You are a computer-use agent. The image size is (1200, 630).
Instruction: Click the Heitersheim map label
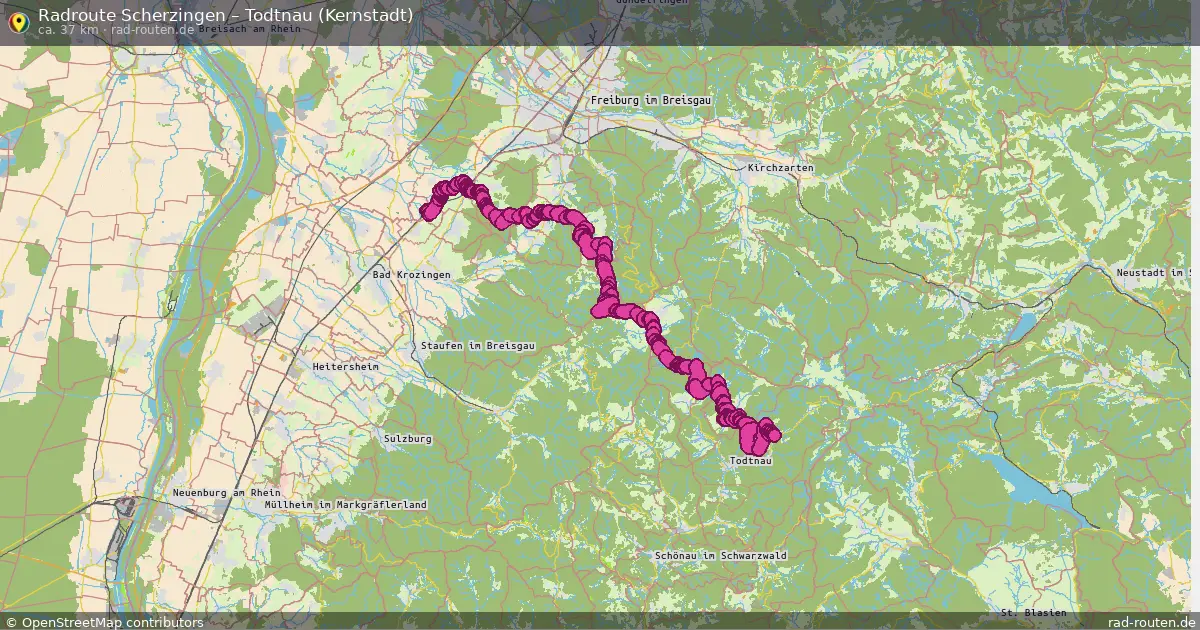tap(346, 367)
